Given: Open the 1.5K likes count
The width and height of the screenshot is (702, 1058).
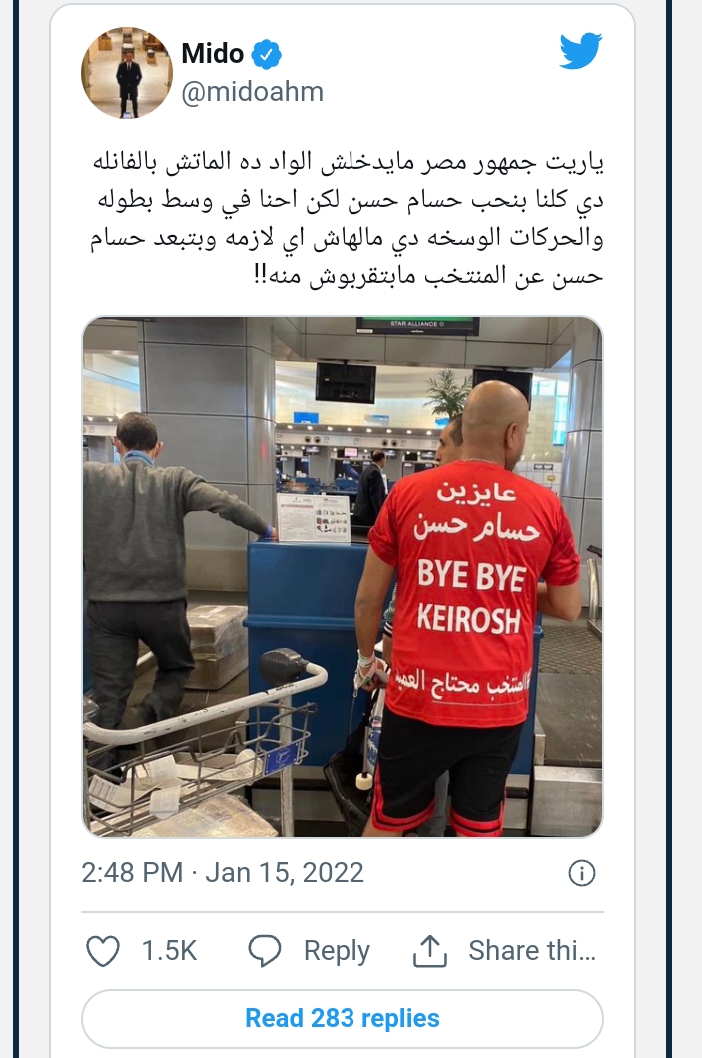Looking at the screenshot, I should click(169, 951).
